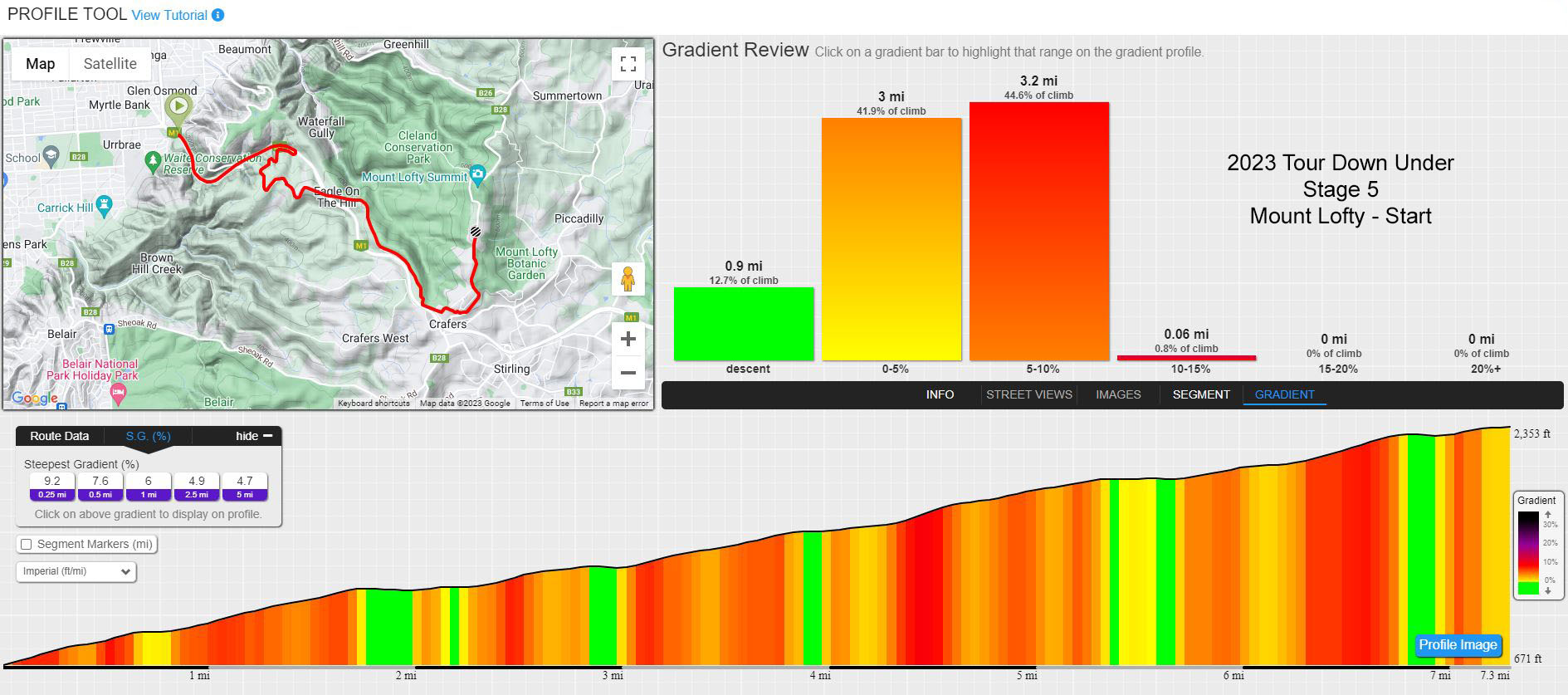Viewport: 1568px width, 695px height.
Task: Click the Gradient legend color scale
Action: coord(1528,553)
